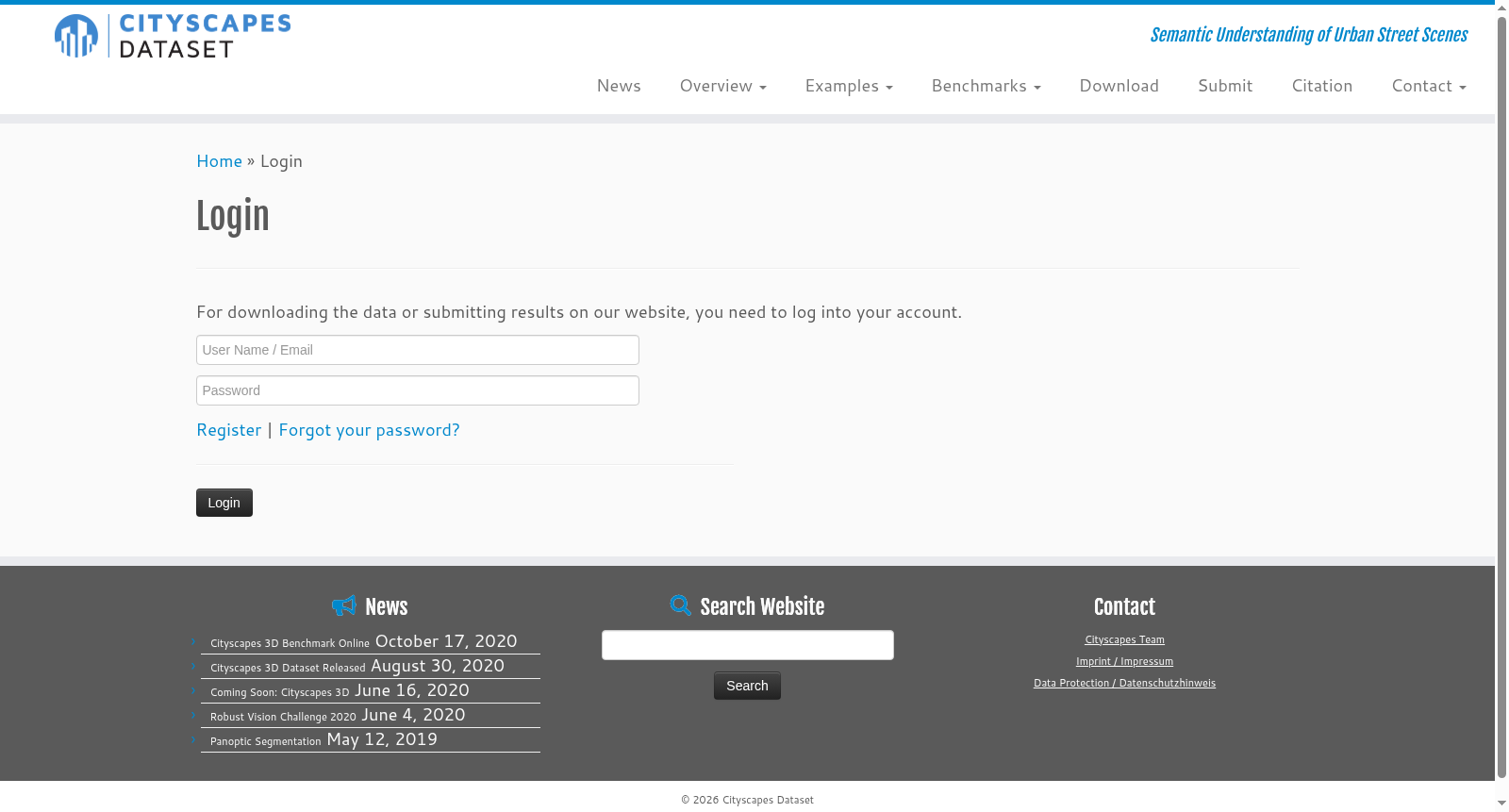Expand the Overview dropdown menu
1509x812 pixels.
[723, 86]
